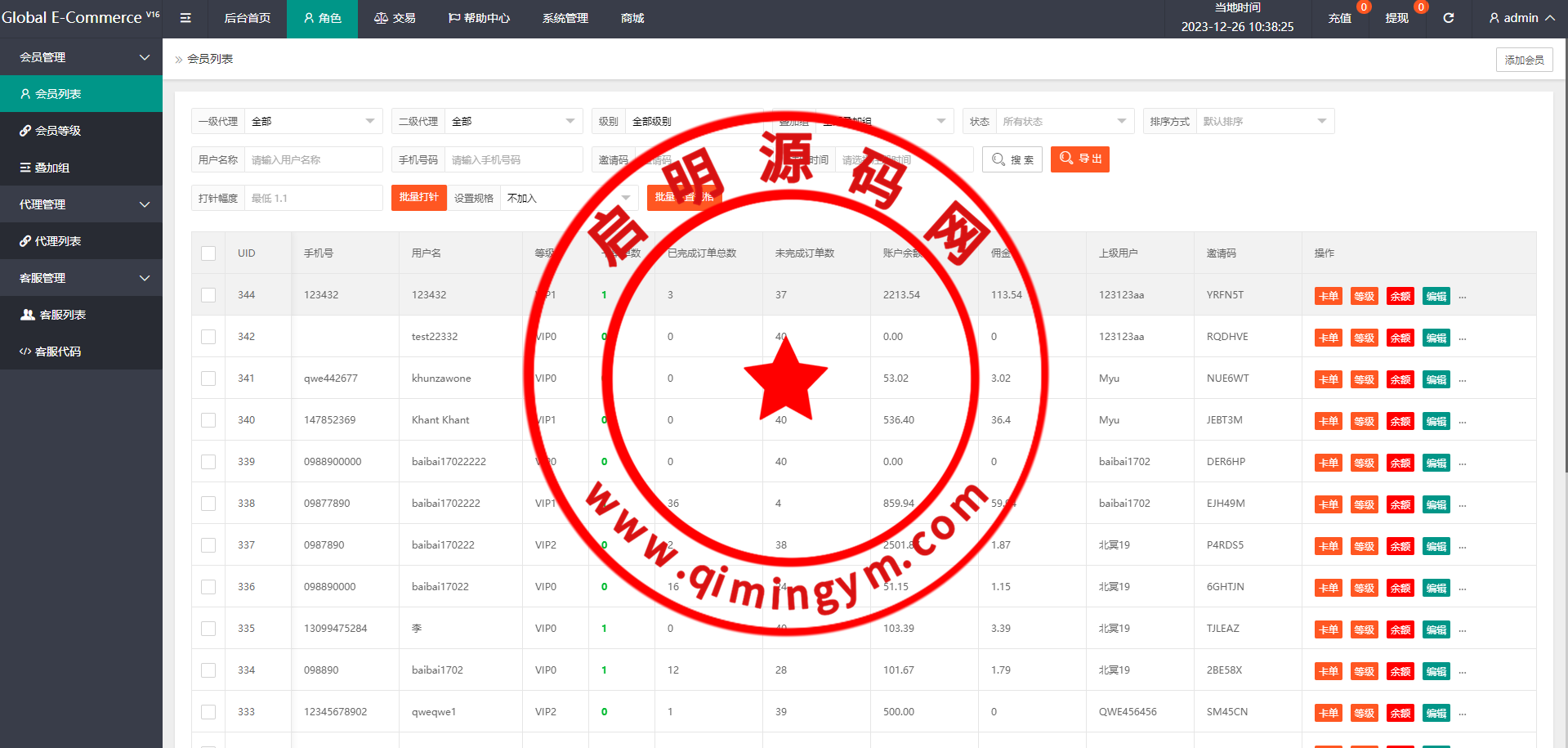Click the orange 导出 export button
Screen dimensions: 1568x748
(x=1079, y=159)
